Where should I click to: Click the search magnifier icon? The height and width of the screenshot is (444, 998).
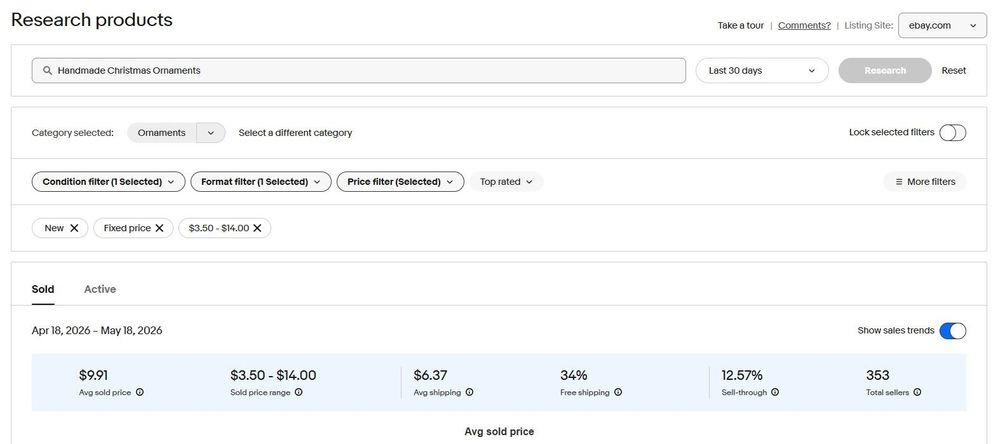click(x=47, y=71)
